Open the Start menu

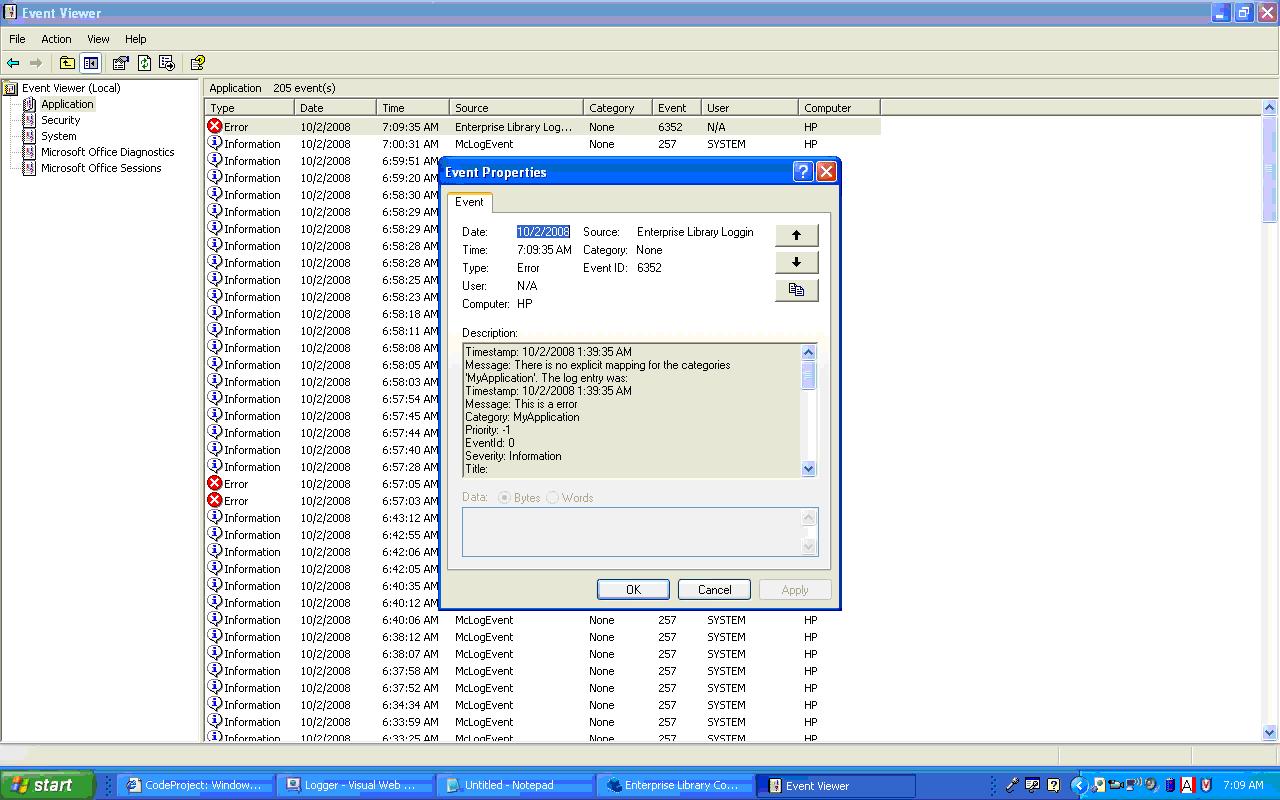click(x=47, y=785)
